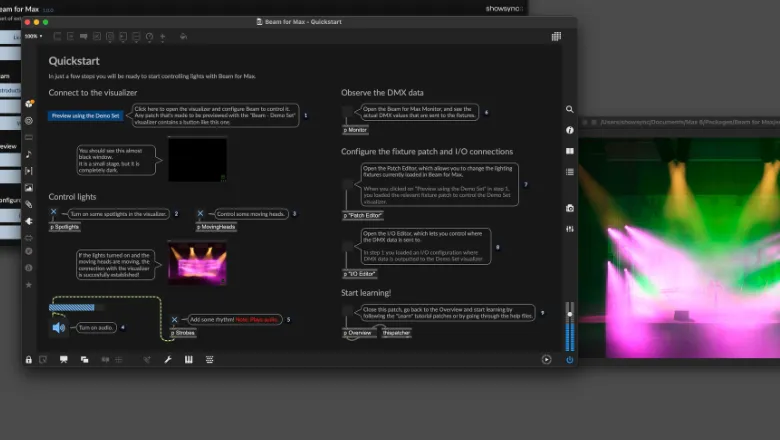Select the thispatcher object box
Image resolution: width=780 pixels, height=440 pixels.
[x=396, y=333]
